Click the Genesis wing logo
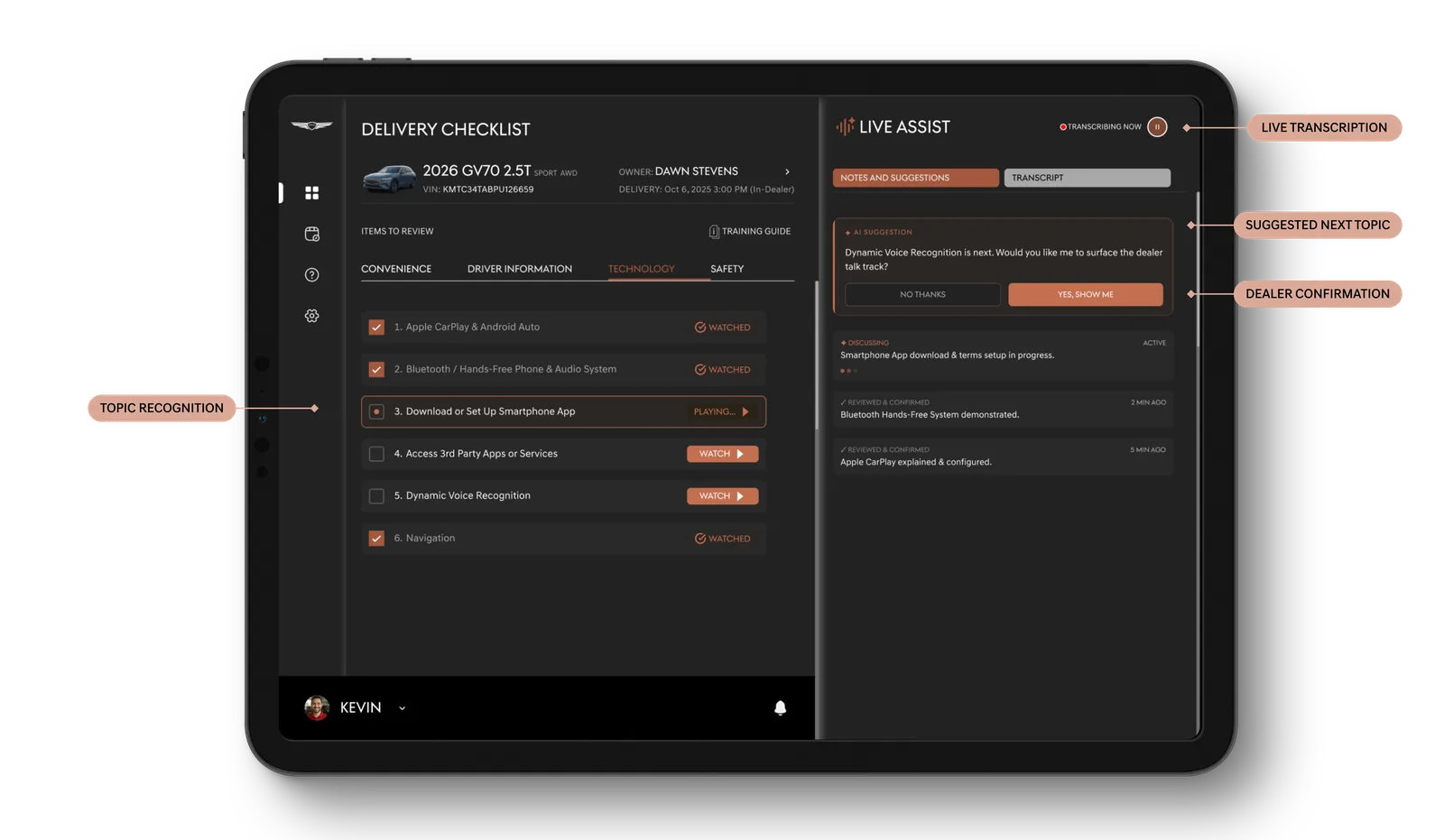 311,125
